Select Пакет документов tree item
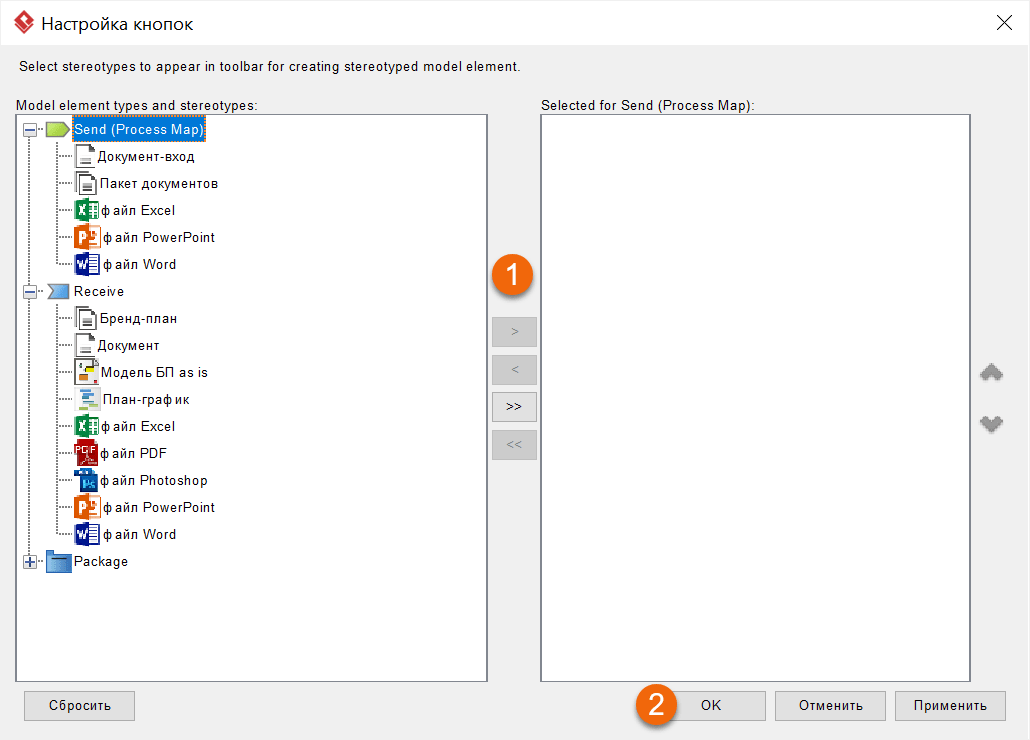This screenshot has width=1030, height=740. click(158, 184)
